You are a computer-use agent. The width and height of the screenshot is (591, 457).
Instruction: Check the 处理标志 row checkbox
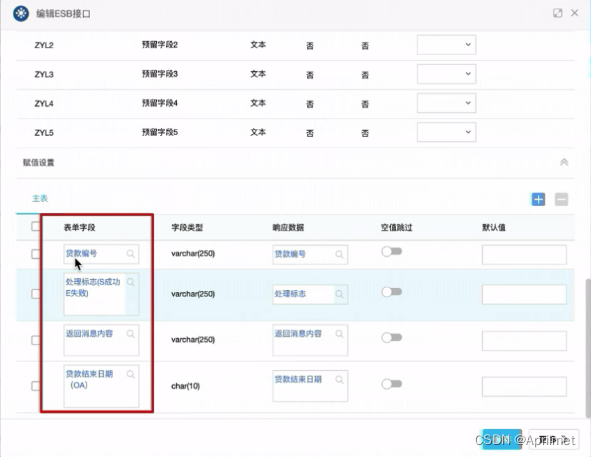pyautogui.click(x=35, y=294)
